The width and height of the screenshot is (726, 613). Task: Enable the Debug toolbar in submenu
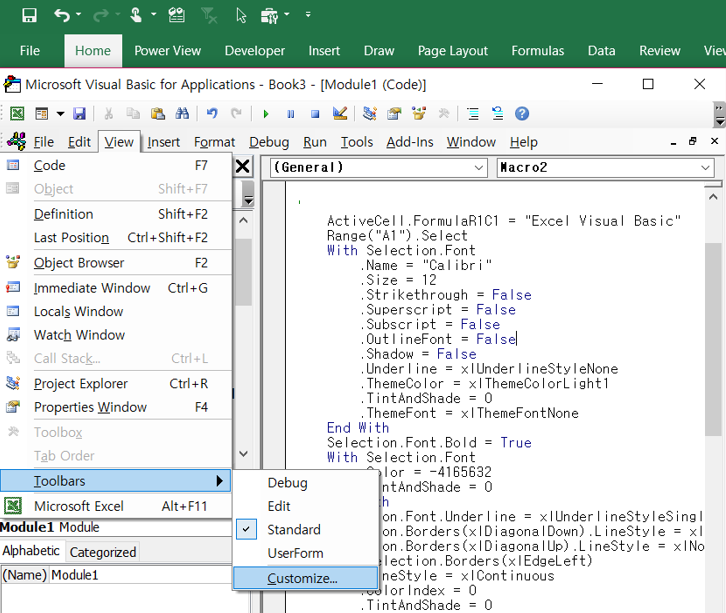tap(287, 483)
